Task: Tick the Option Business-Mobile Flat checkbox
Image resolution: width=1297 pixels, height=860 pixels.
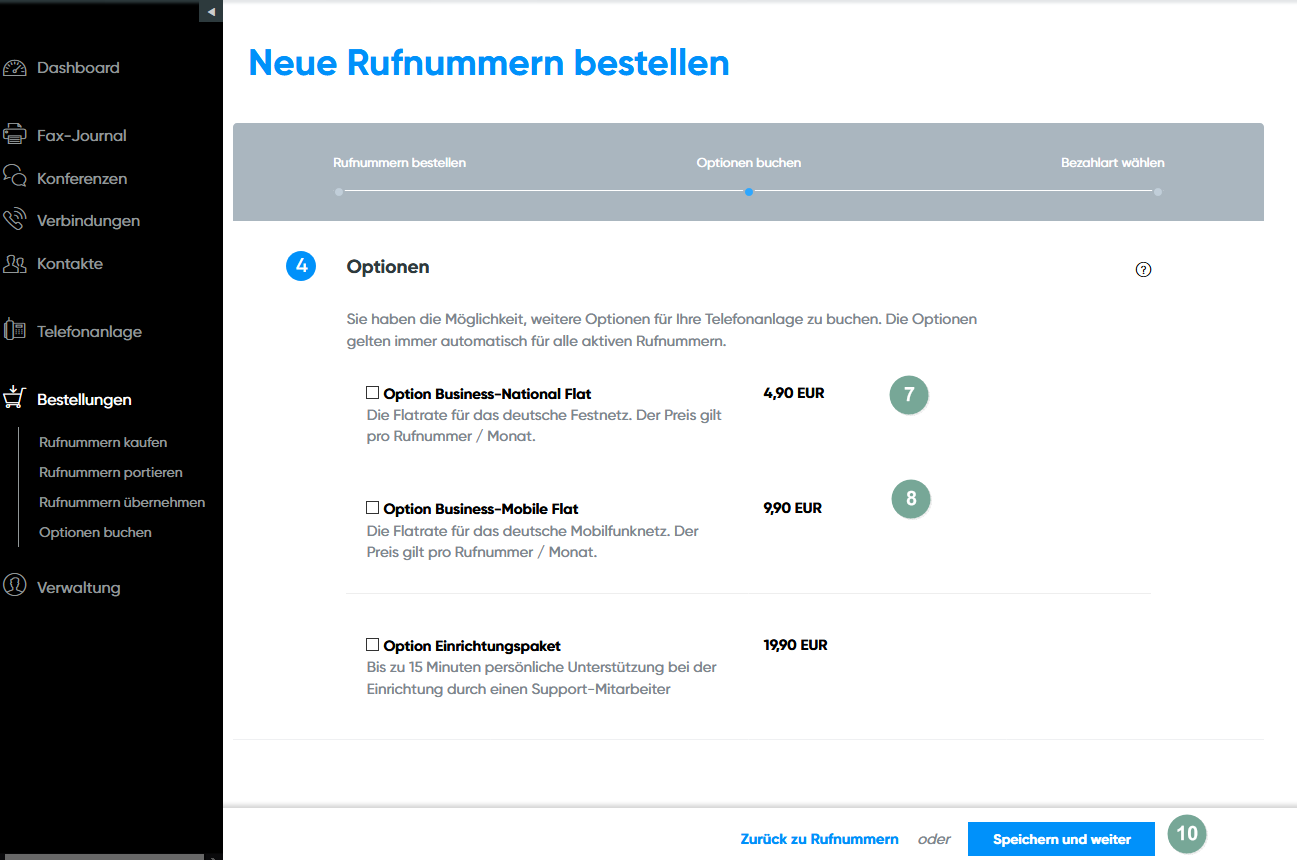Action: [373, 508]
